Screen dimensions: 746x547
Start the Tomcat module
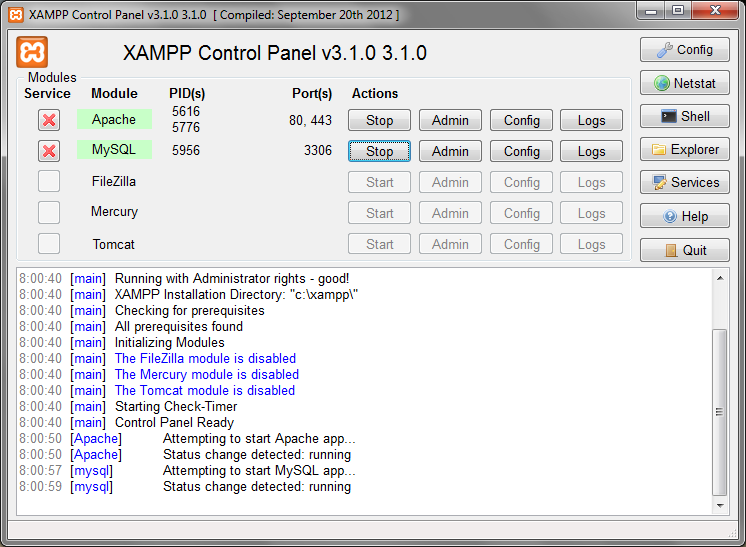379,244
